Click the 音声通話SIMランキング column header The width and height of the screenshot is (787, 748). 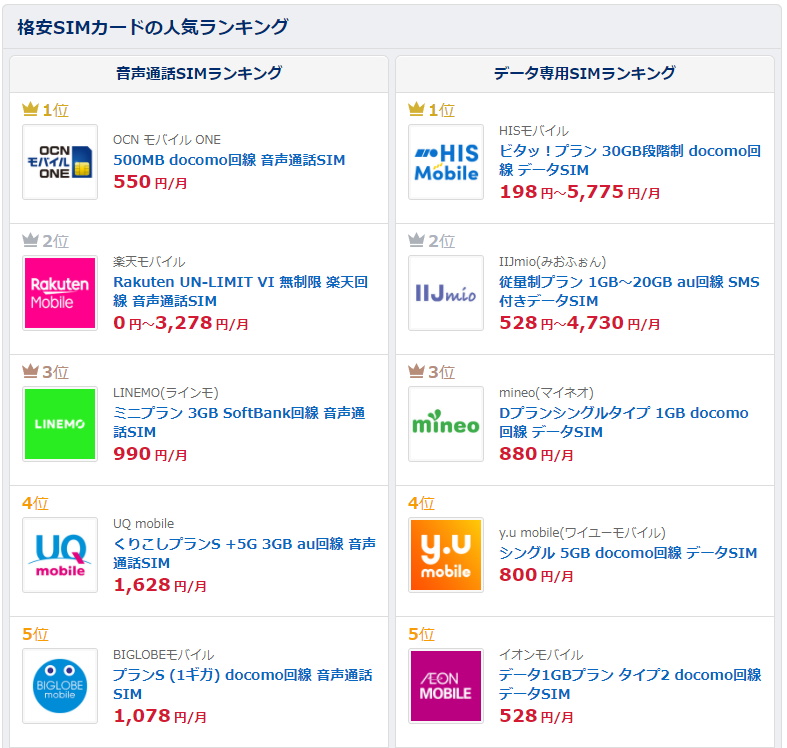[x=199, y=74]
